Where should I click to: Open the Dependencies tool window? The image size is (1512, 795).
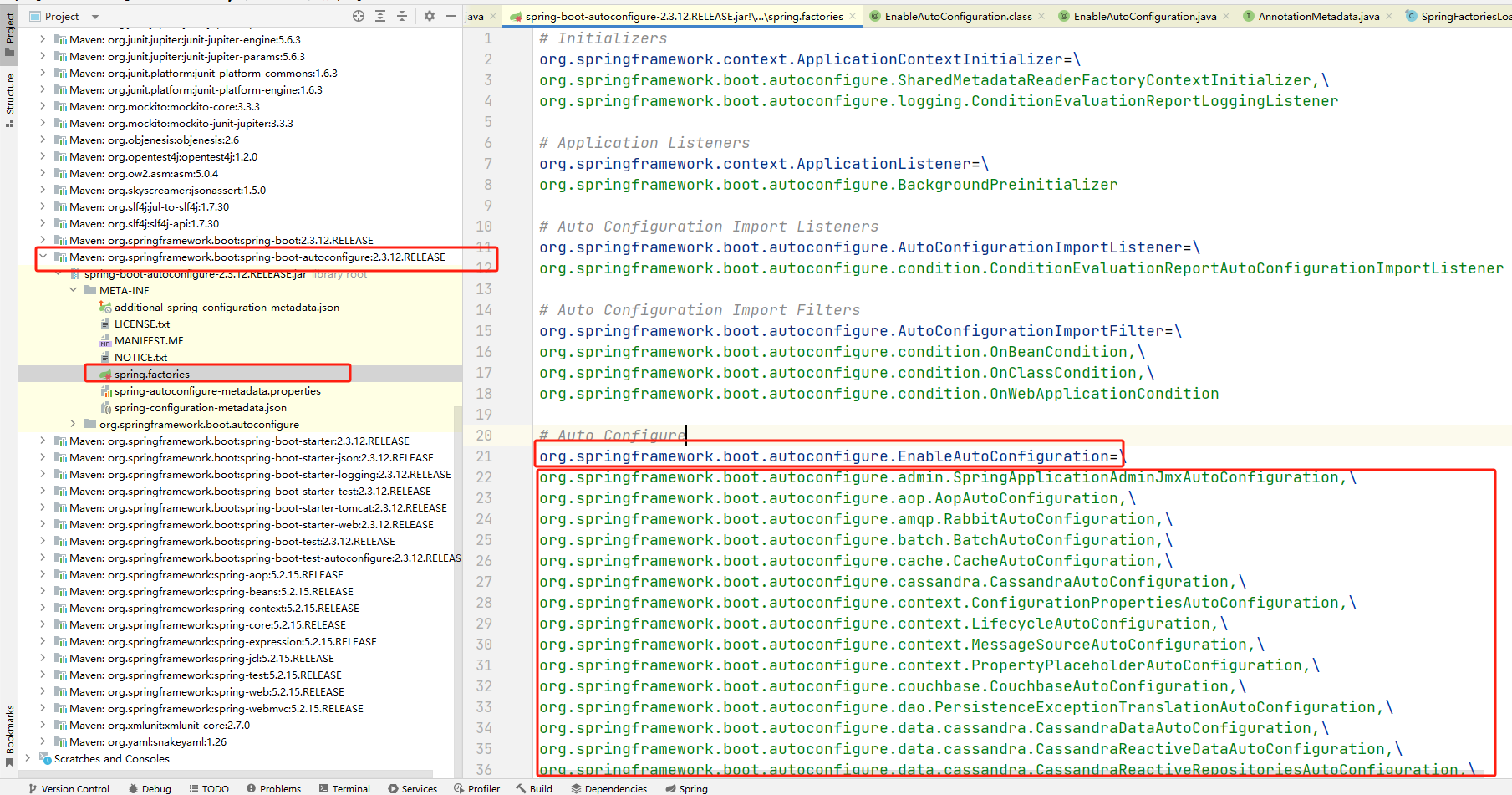pyautogui.click(x=609, y=788)
